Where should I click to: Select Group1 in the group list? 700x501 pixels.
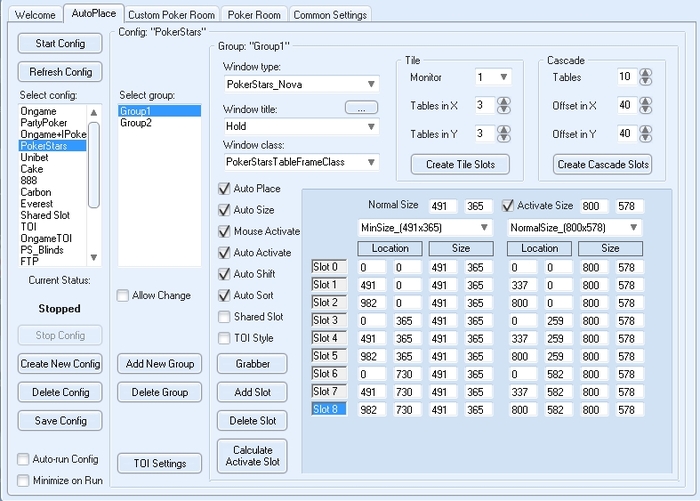(159, 111)
